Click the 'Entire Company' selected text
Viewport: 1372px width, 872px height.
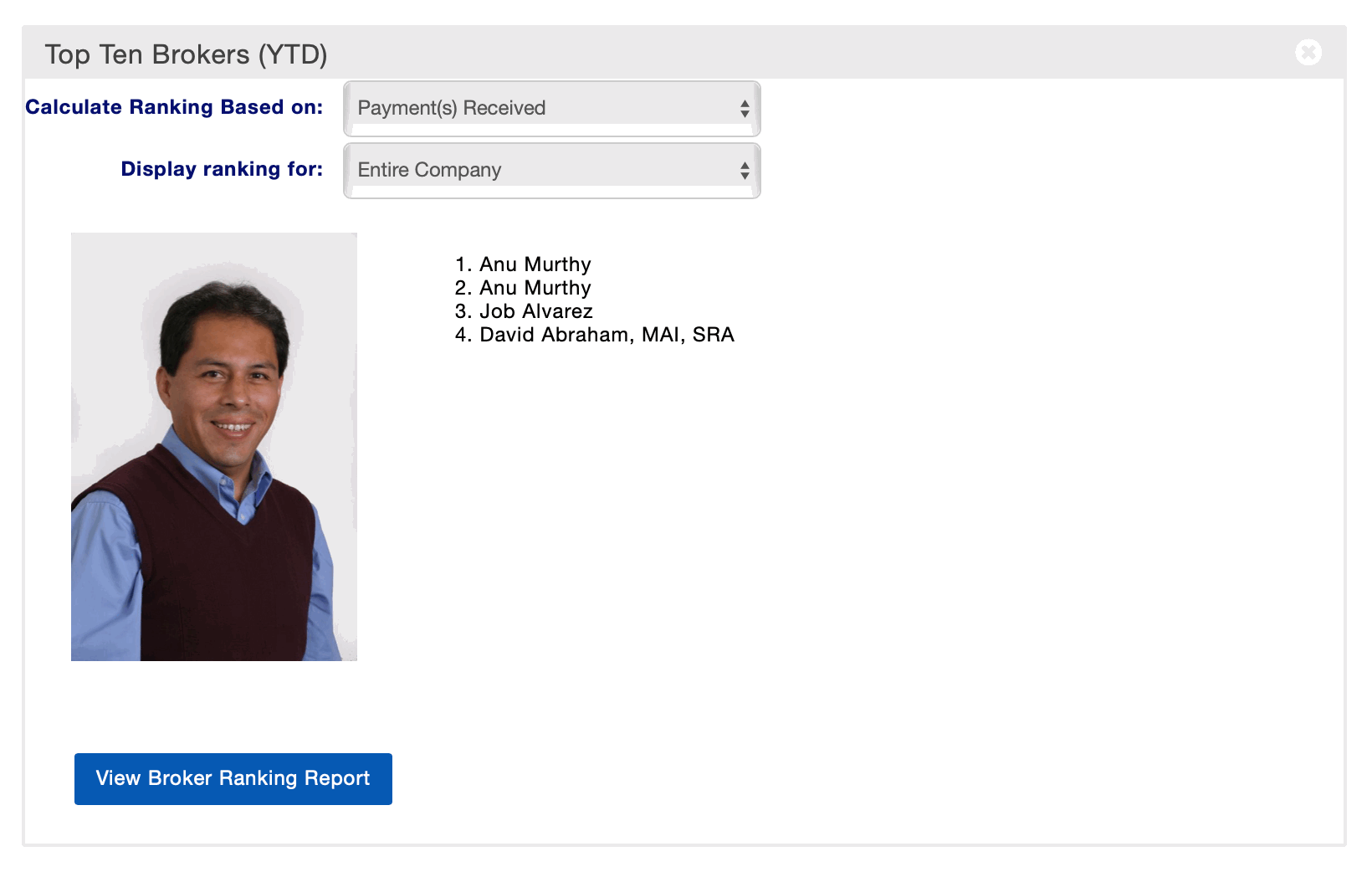point(429,170)
